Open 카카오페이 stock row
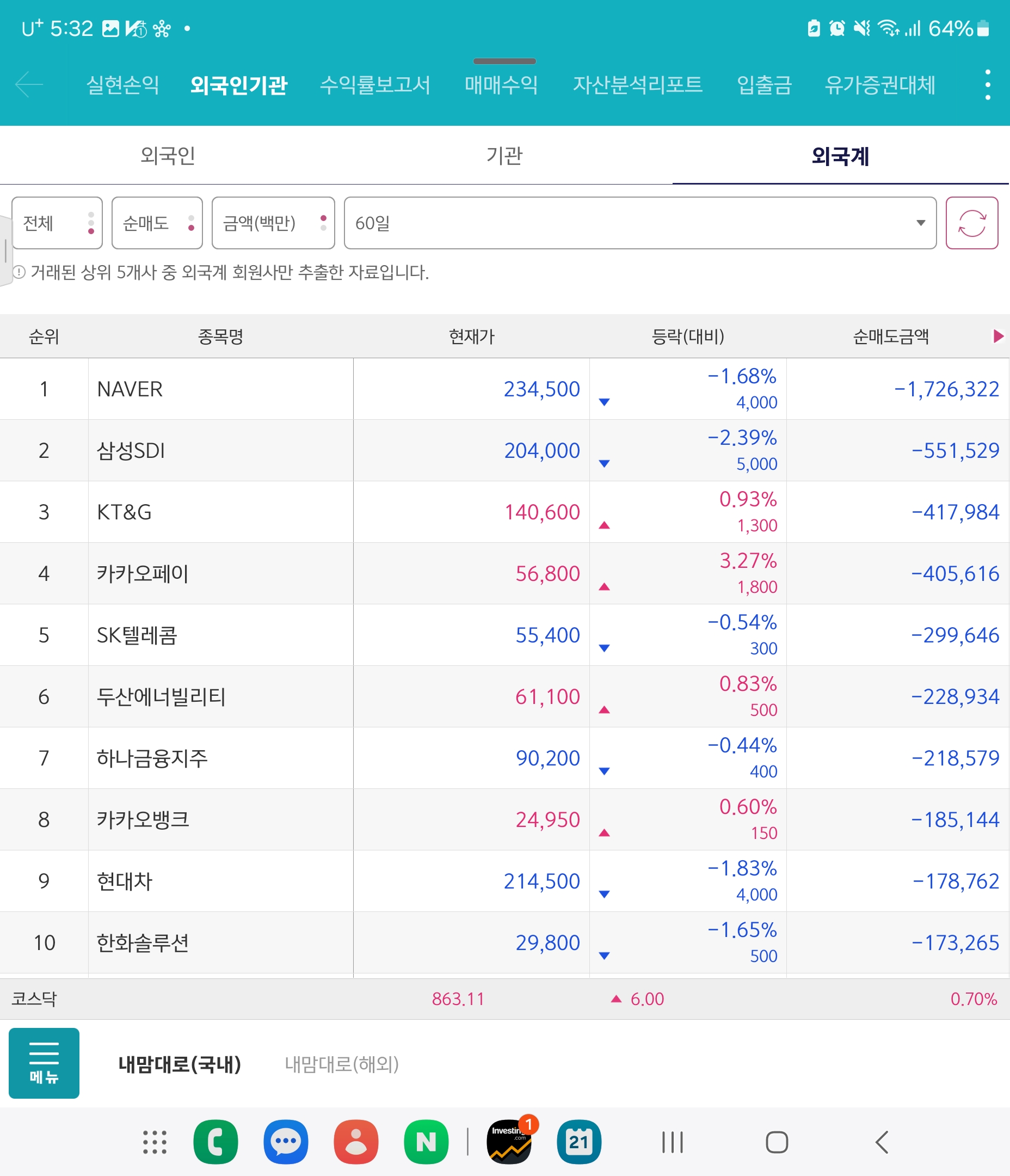 point(504,573)
